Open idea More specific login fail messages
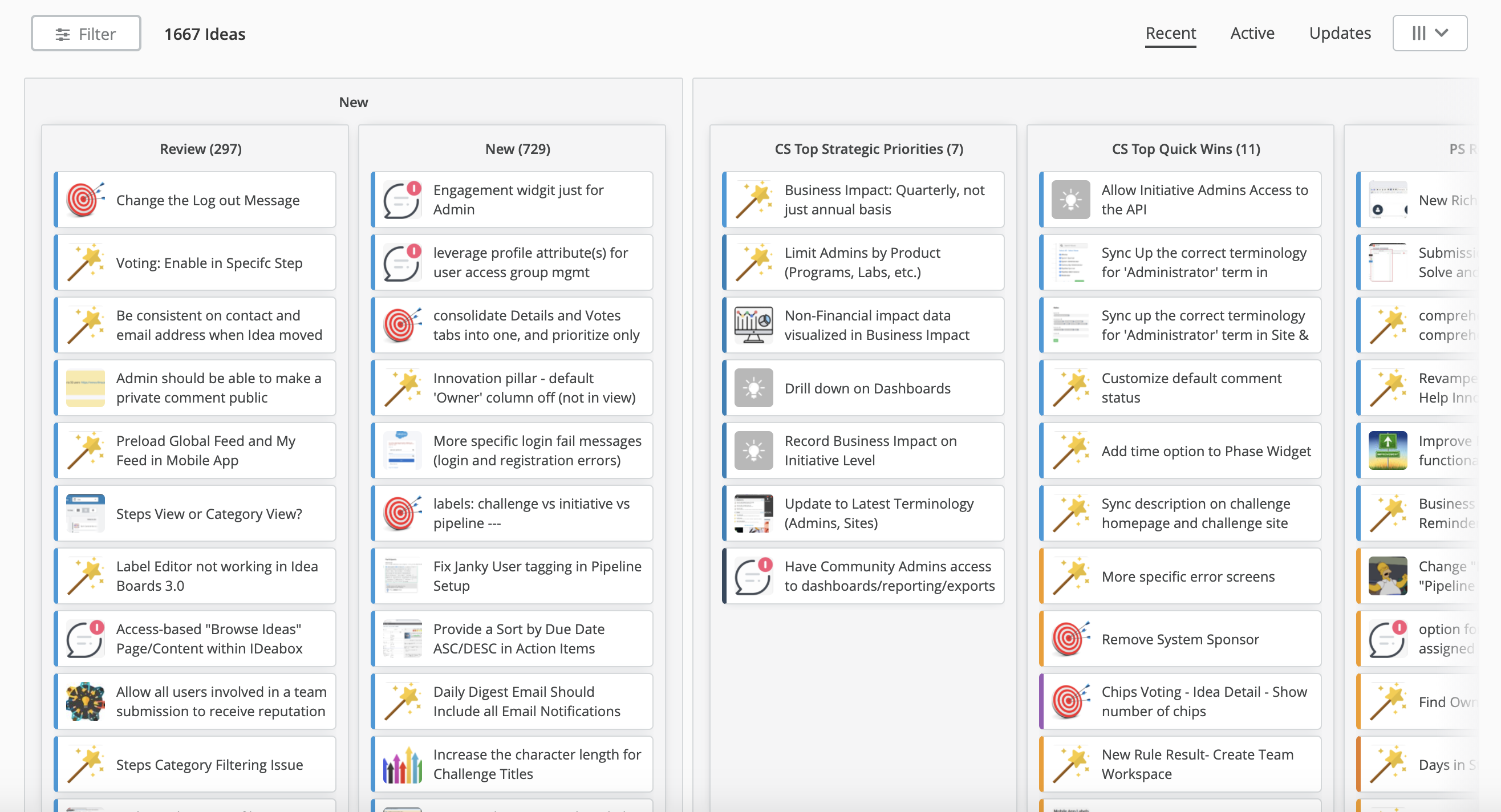Image resolution: width=1501 pixels, height=812 pixels. [x=512, y=450]
